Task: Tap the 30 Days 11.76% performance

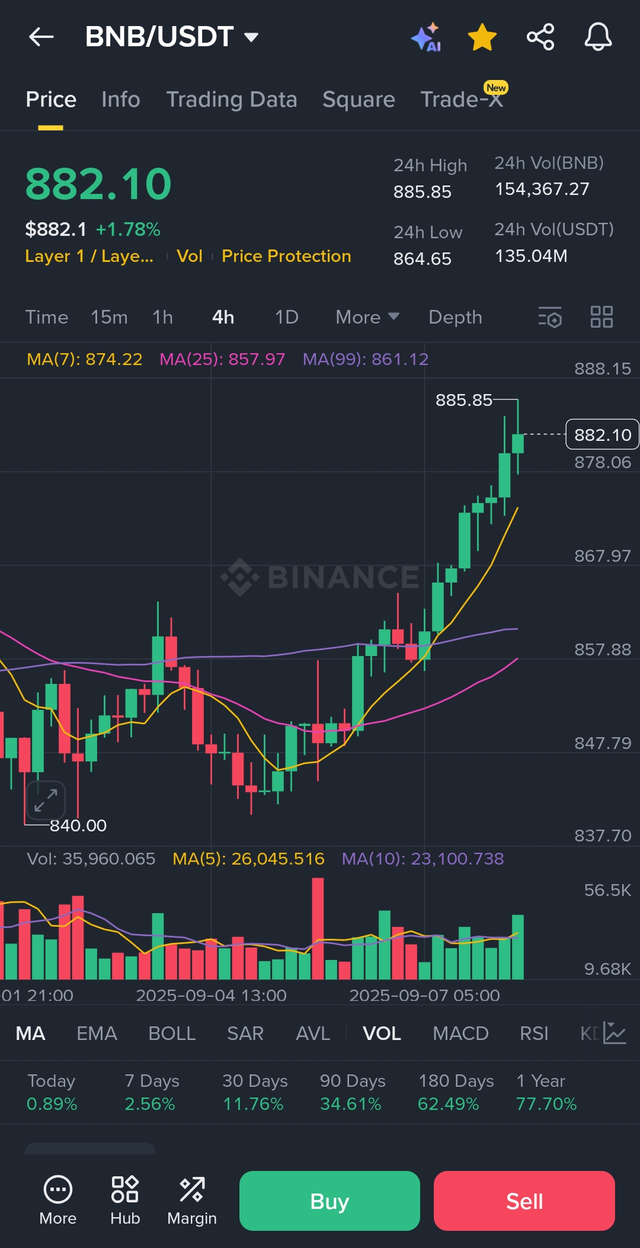Action: [x=254, y=1092]
